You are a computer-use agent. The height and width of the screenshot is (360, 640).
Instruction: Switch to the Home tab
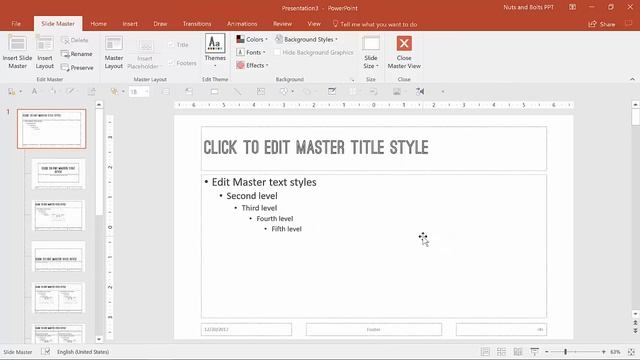pyautogui.click(x=98, y=24)
